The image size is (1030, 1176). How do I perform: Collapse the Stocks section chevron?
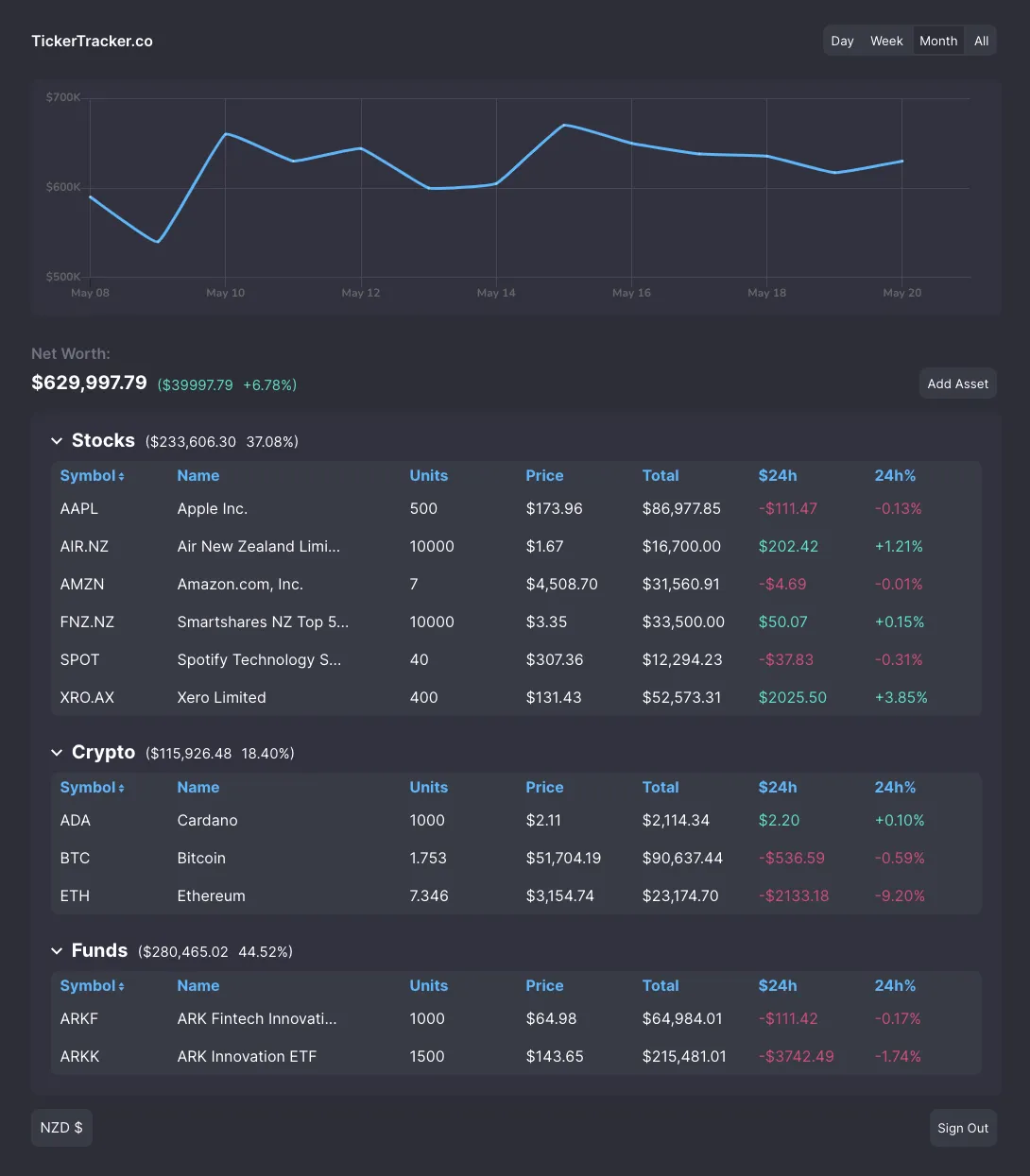[x=57, y=441]
